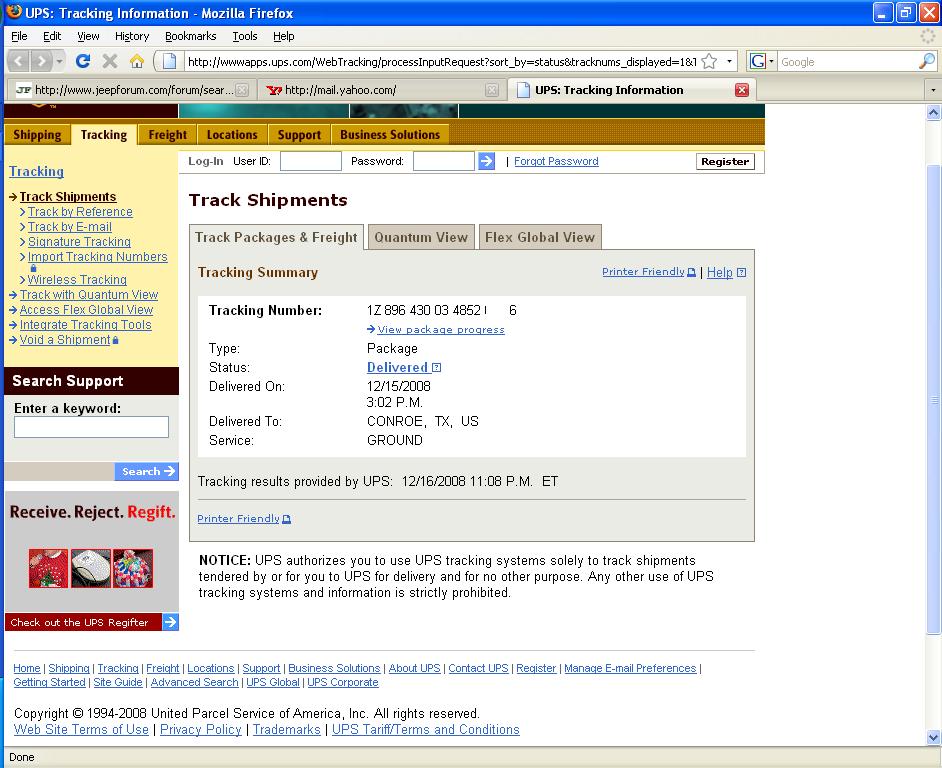This screenshot has height=768, width=942.
Task: Close the UPS Tracking Information tab
Action: [742, 90]
